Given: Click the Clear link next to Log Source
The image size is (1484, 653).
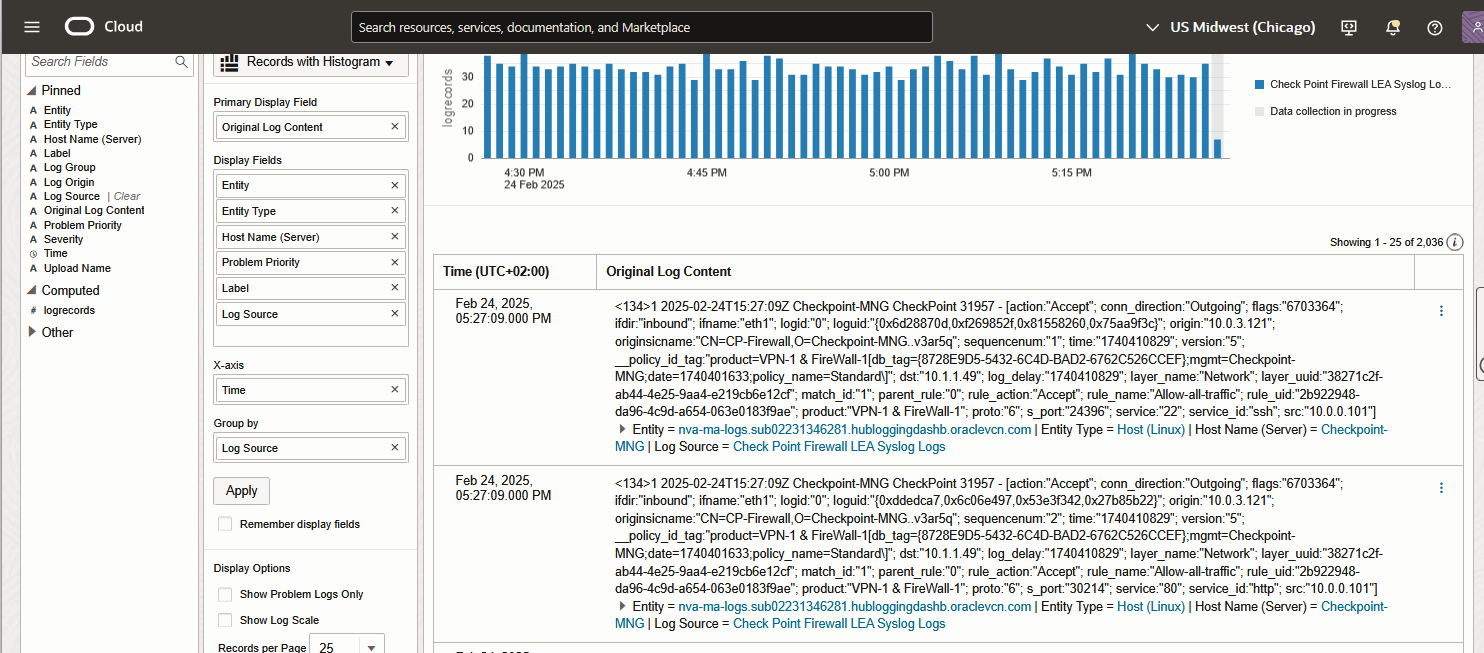Looking at the screenshot, I should point(127,196).
